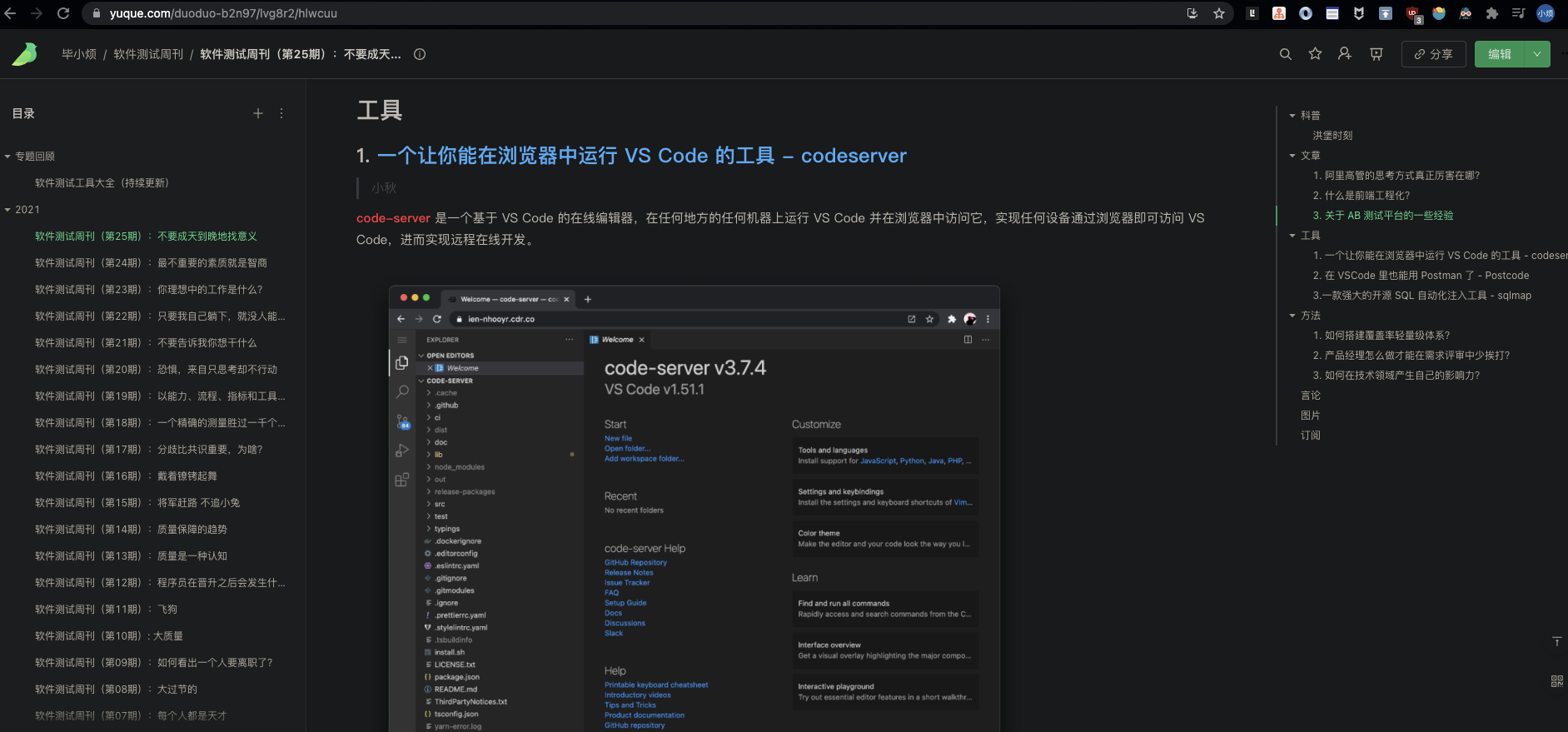
Task: Collapse the 科普 section in outline
Action: 1292,116
